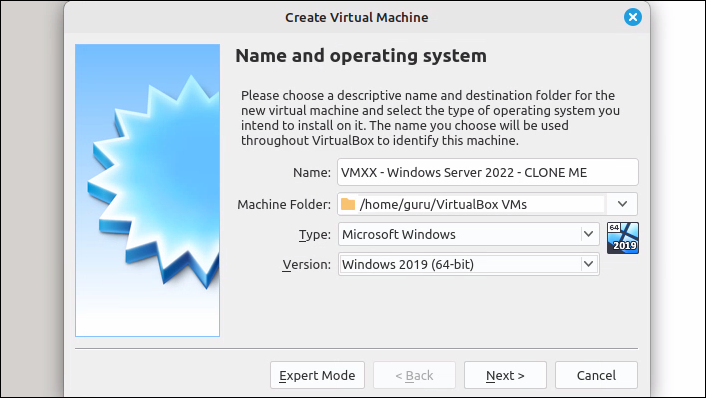Open the Type dropdown showing Microsoft Windows
Image resolution: width=706 pixels, height=398 pixels.
click(x=469, y=234)
